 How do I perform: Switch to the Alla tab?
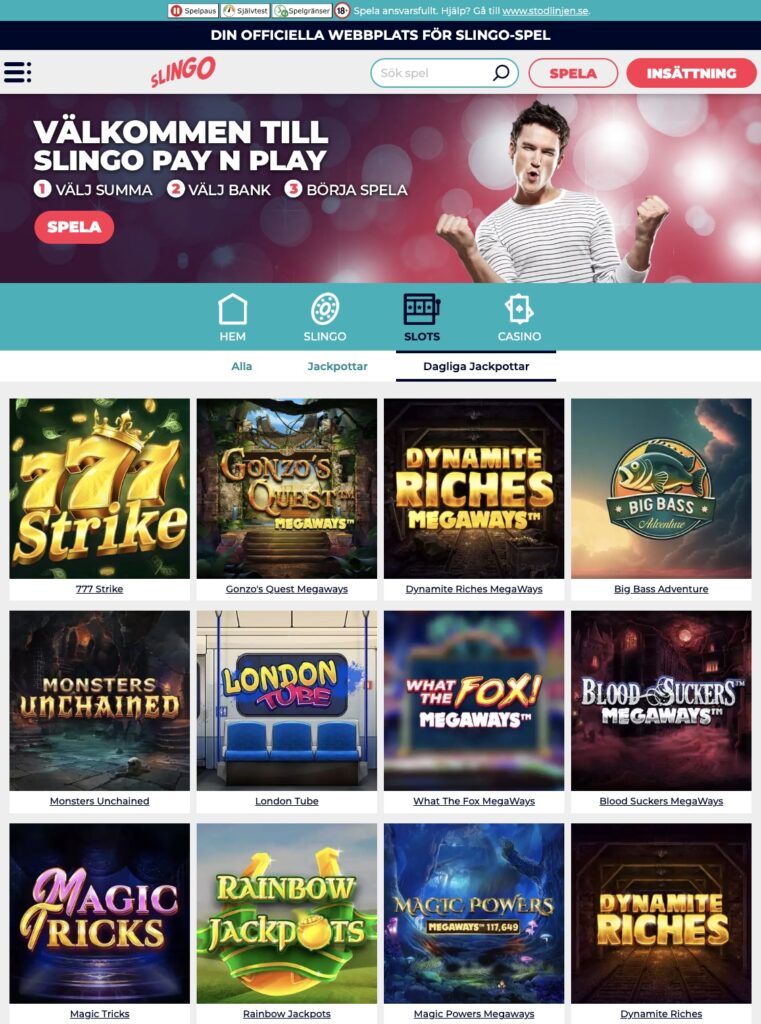point(242,366)
